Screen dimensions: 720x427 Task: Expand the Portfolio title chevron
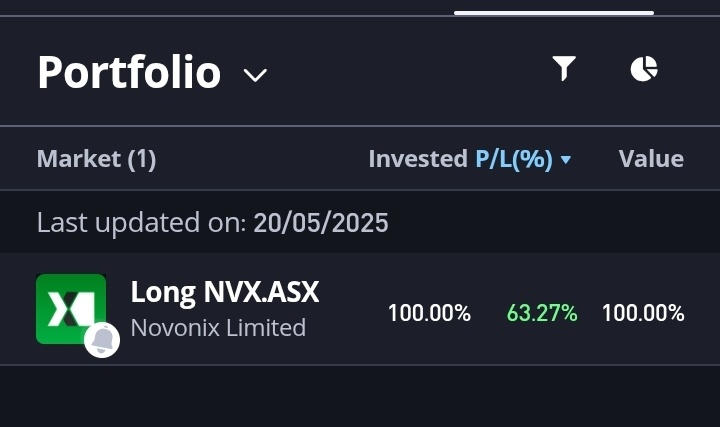point(255,75)
